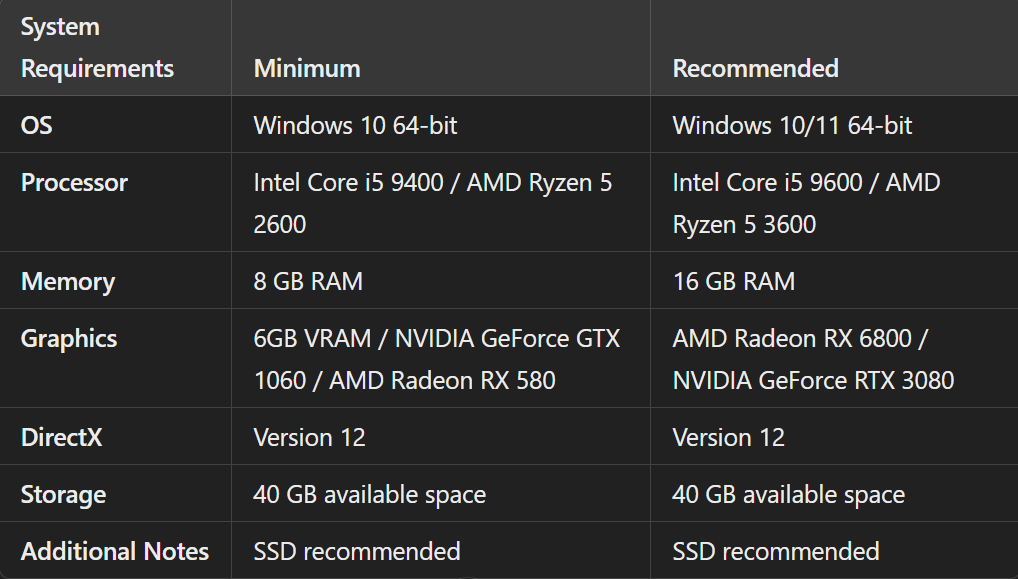The image size is (1018, 579).
Task: Click the Minimum column header
Action: click(307, 69)
